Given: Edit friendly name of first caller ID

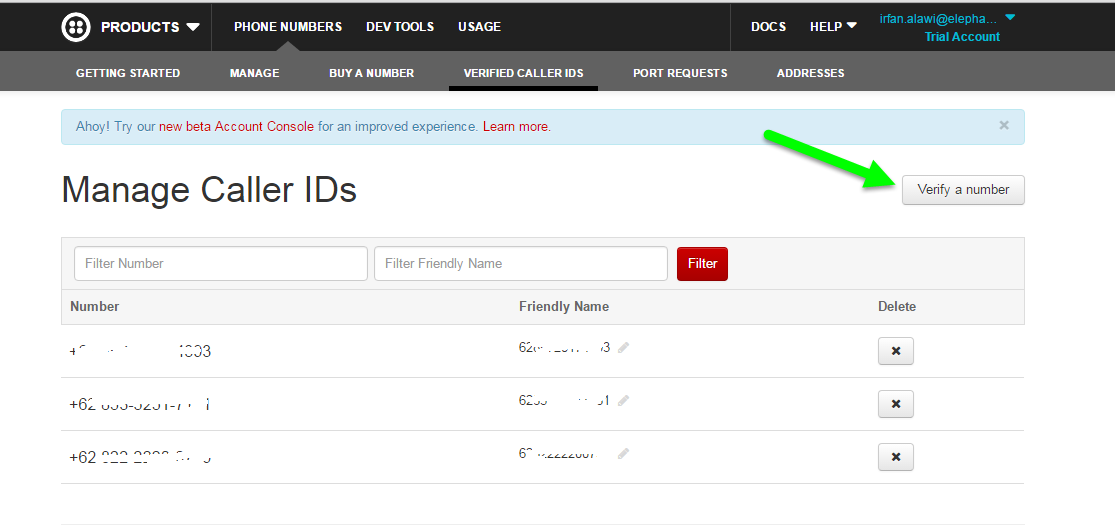Looking at the screenshot, I should click(624, 348).
